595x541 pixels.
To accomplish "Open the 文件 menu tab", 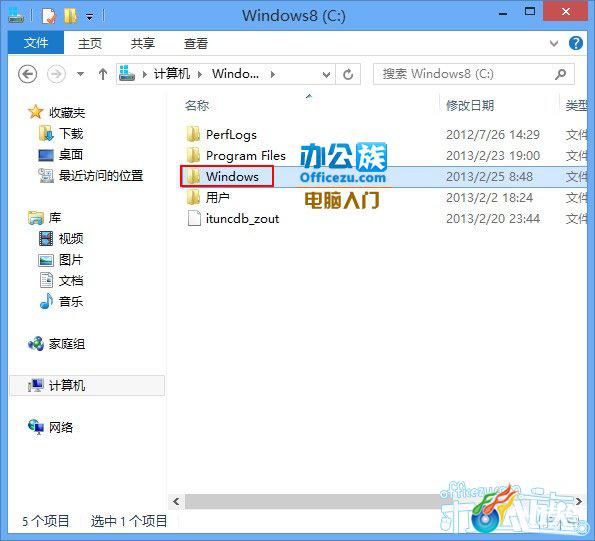I will 36,42.
